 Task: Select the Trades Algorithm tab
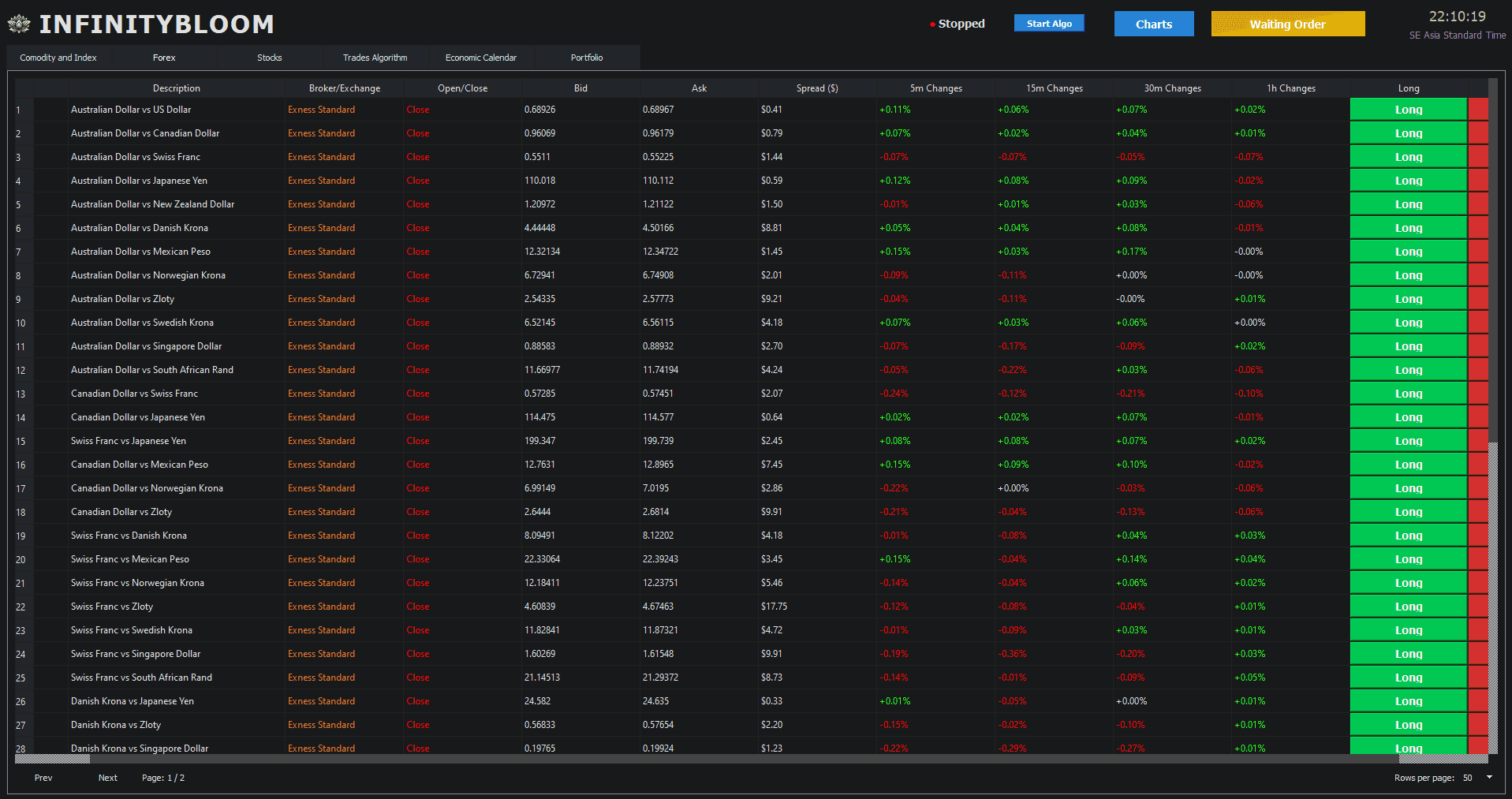coord(375,58)
